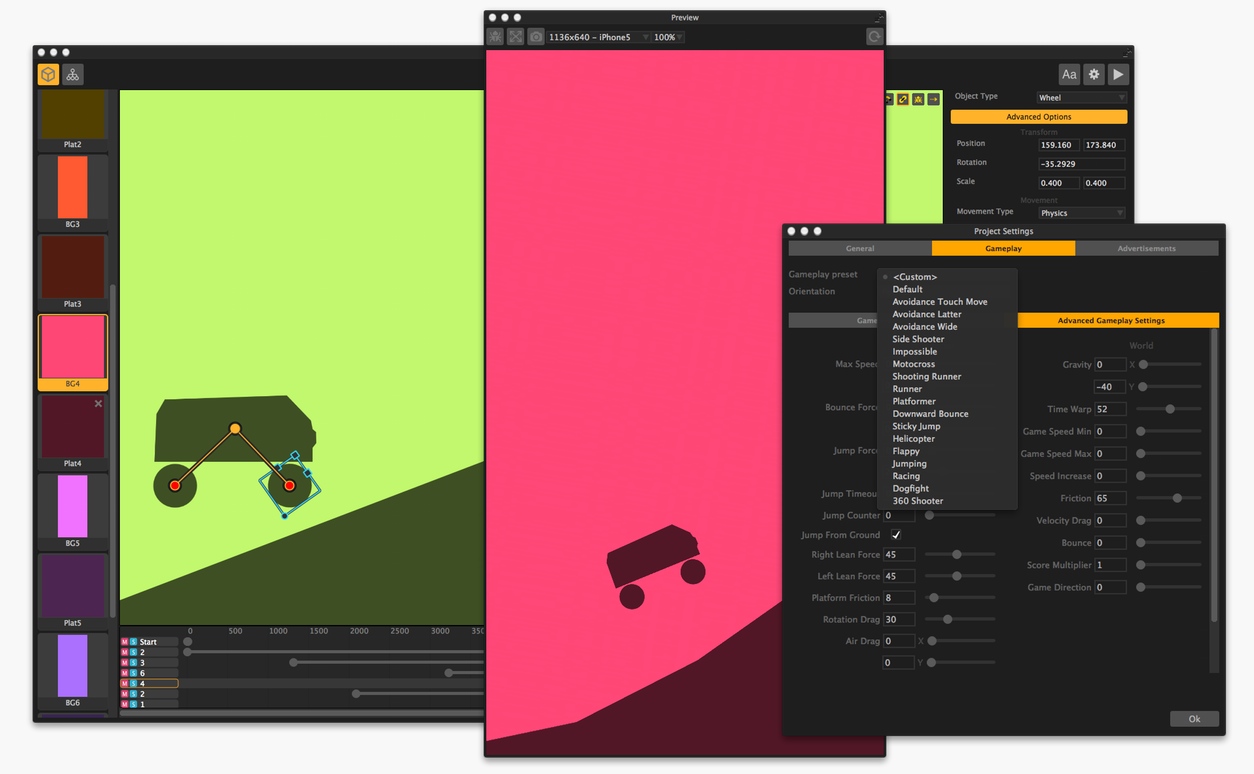Switch to the hierarchy tree view icon
1254x774 pixels.
click(73, 75)
